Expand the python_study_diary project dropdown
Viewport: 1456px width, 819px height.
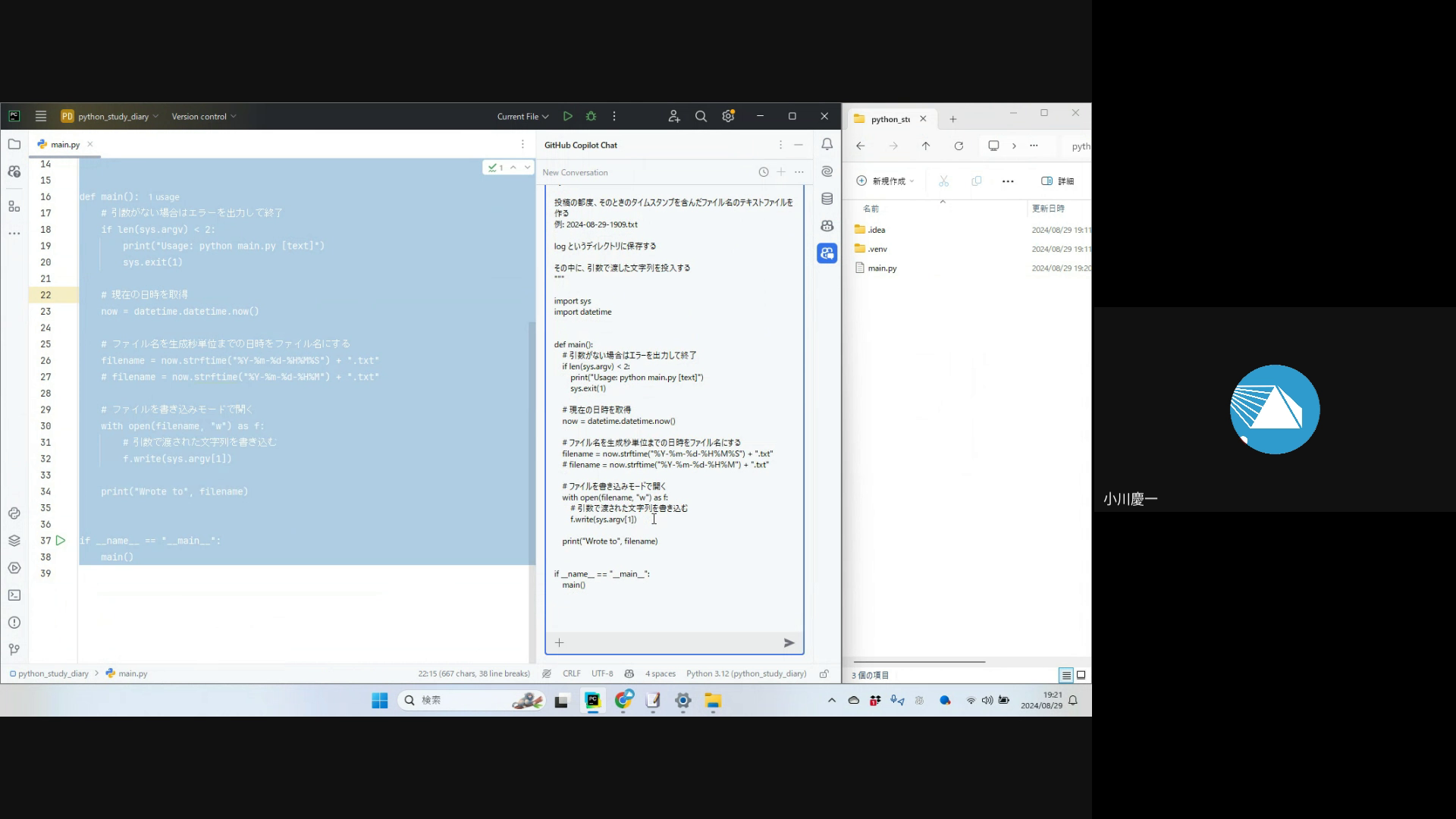pyautogui.click(x=114, y=116)
